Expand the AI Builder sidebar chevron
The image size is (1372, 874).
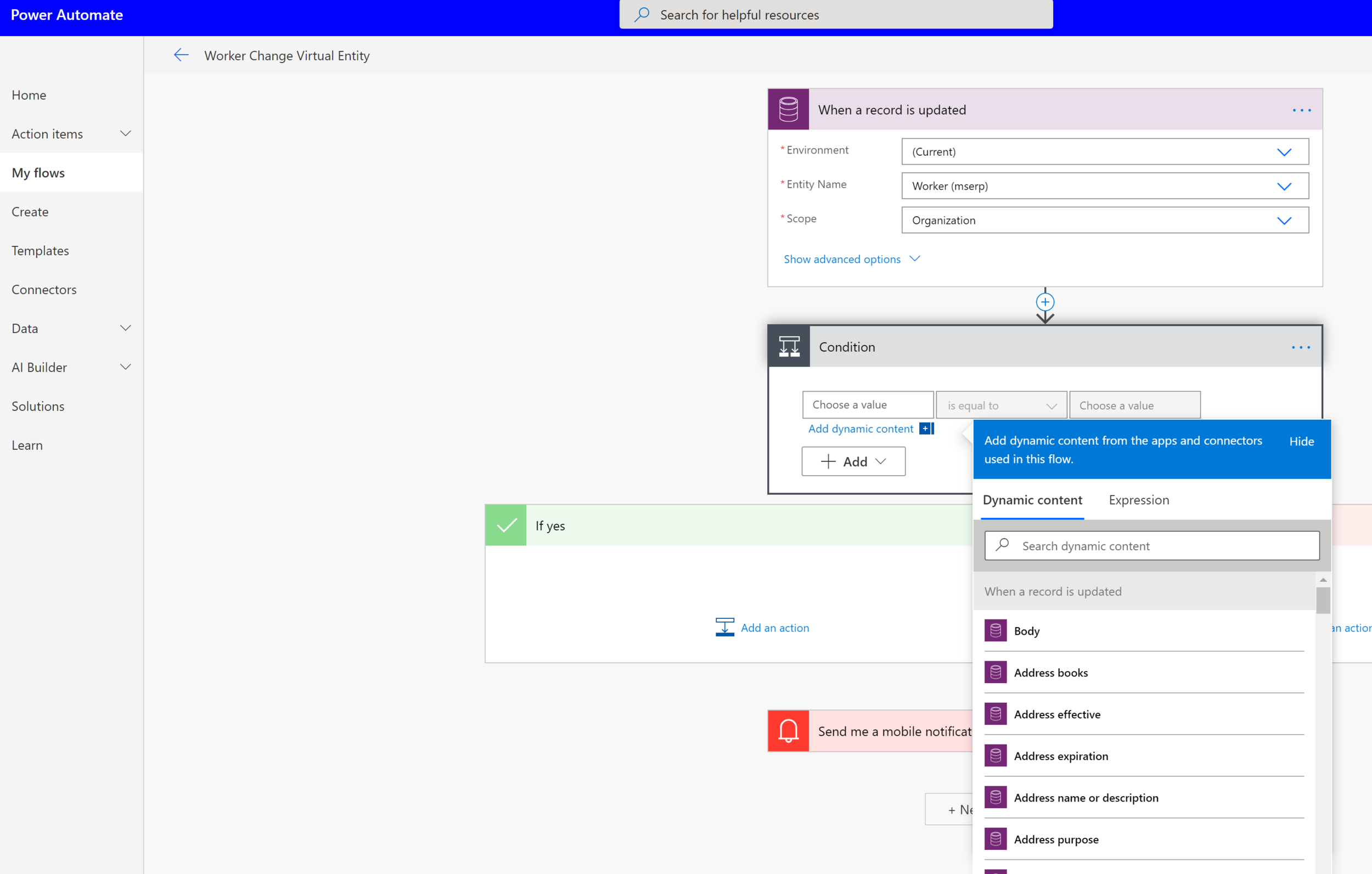pyautogui.click(x=125, y=367)
